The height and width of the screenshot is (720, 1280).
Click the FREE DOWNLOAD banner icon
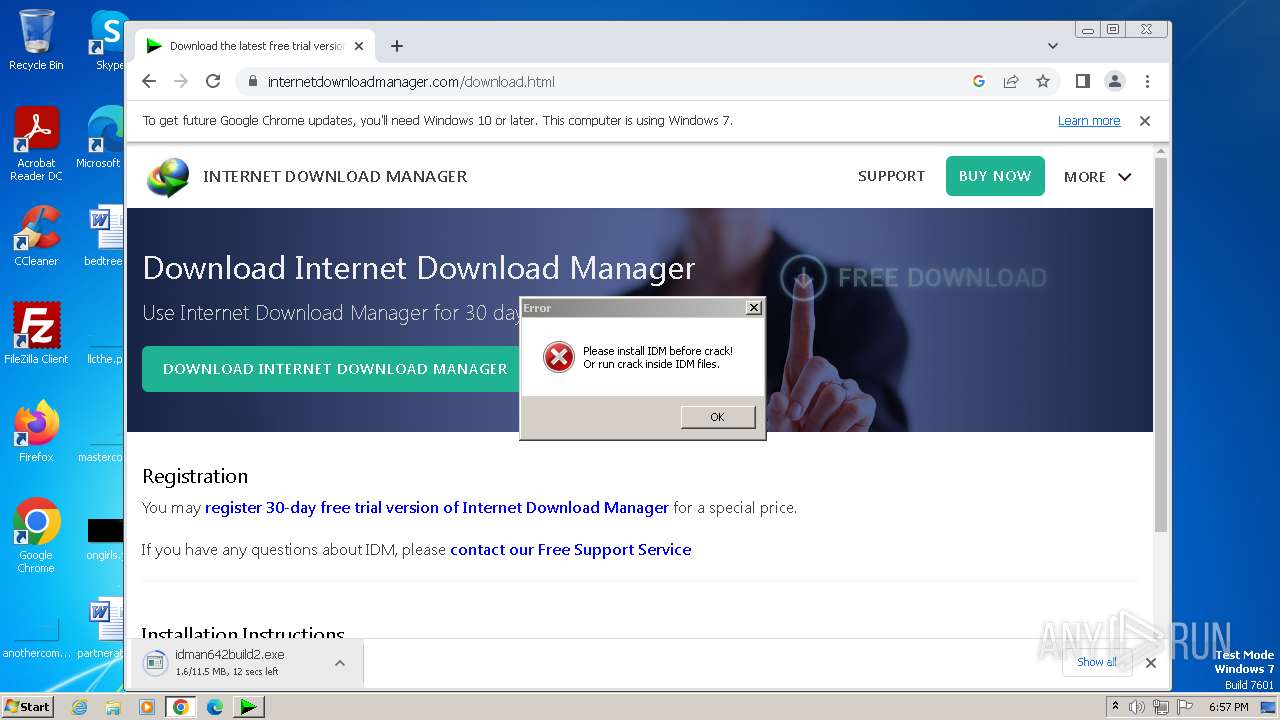803,278
